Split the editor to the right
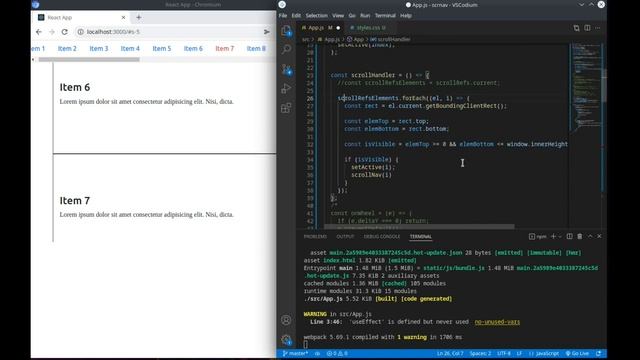This screenshot has width=640, height=360. (x=587, y=28)
